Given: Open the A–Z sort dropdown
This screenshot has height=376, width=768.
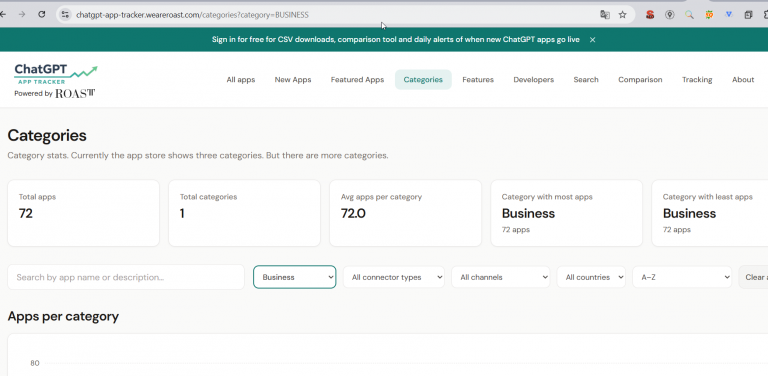Looking at the screenshot, I should (x=682, y=277).
